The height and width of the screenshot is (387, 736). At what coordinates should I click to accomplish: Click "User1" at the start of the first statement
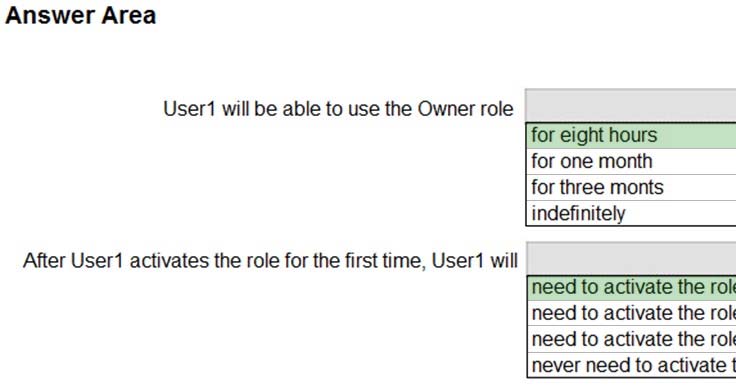click(x=189, y=109)
